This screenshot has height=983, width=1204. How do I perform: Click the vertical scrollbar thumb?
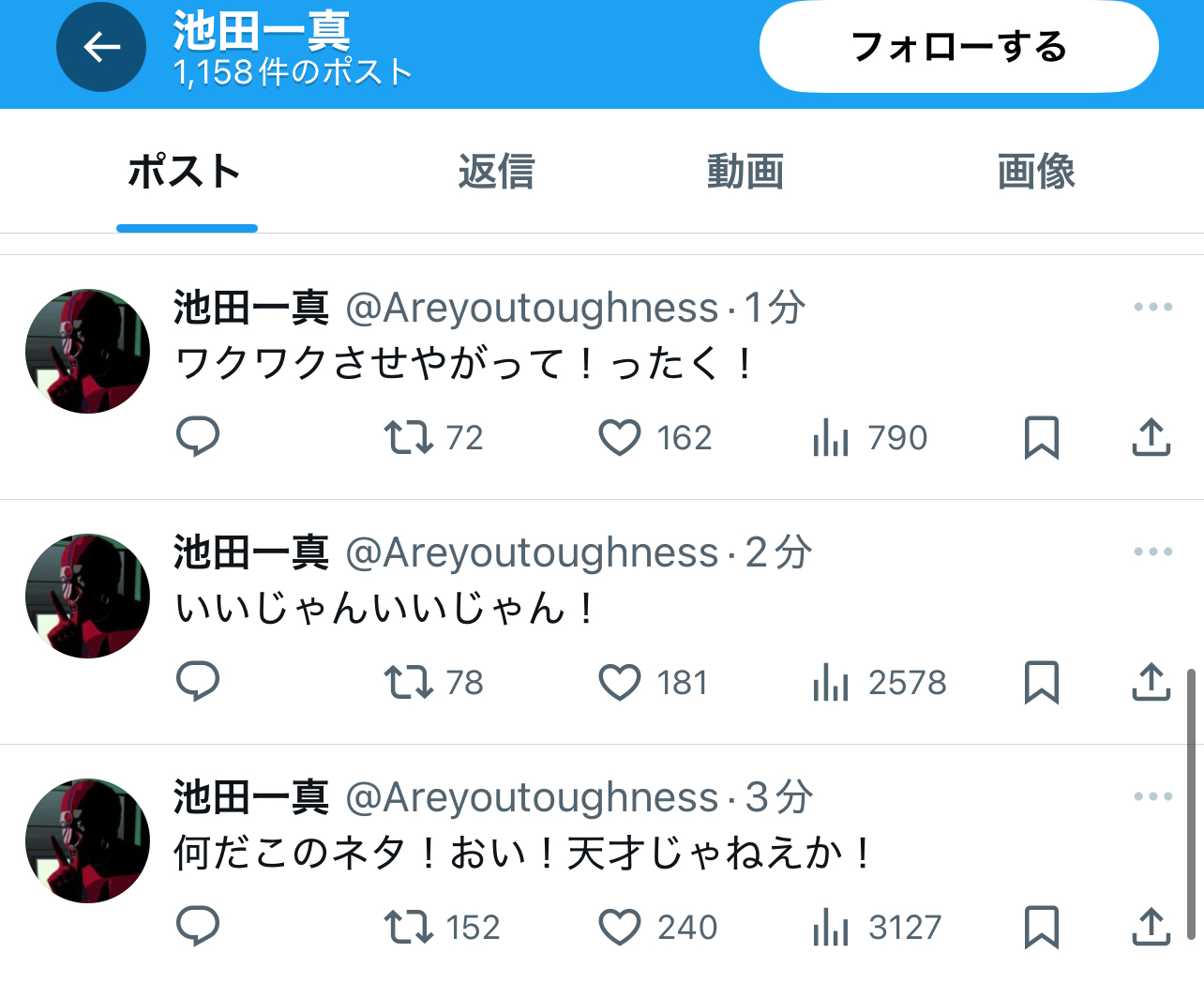point(1191,804)
